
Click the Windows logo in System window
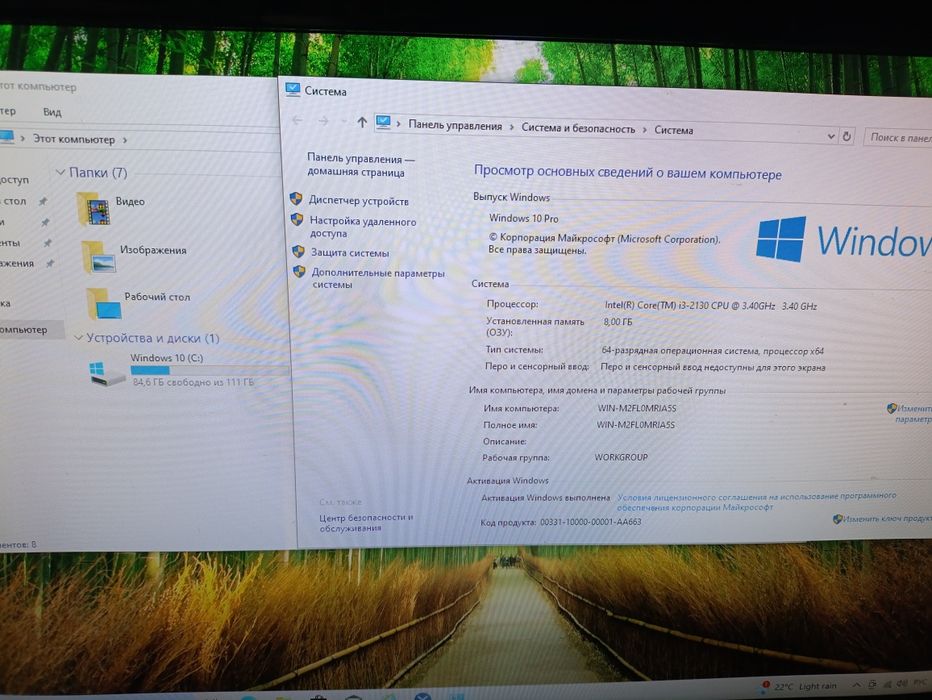781,239
